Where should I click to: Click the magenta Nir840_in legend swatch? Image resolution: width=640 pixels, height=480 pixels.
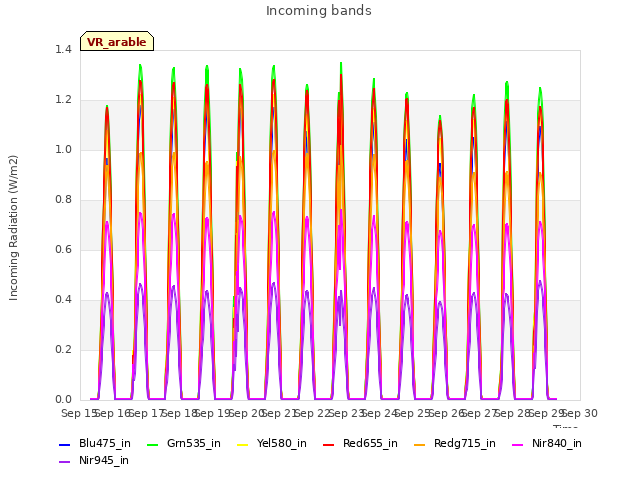518,444
